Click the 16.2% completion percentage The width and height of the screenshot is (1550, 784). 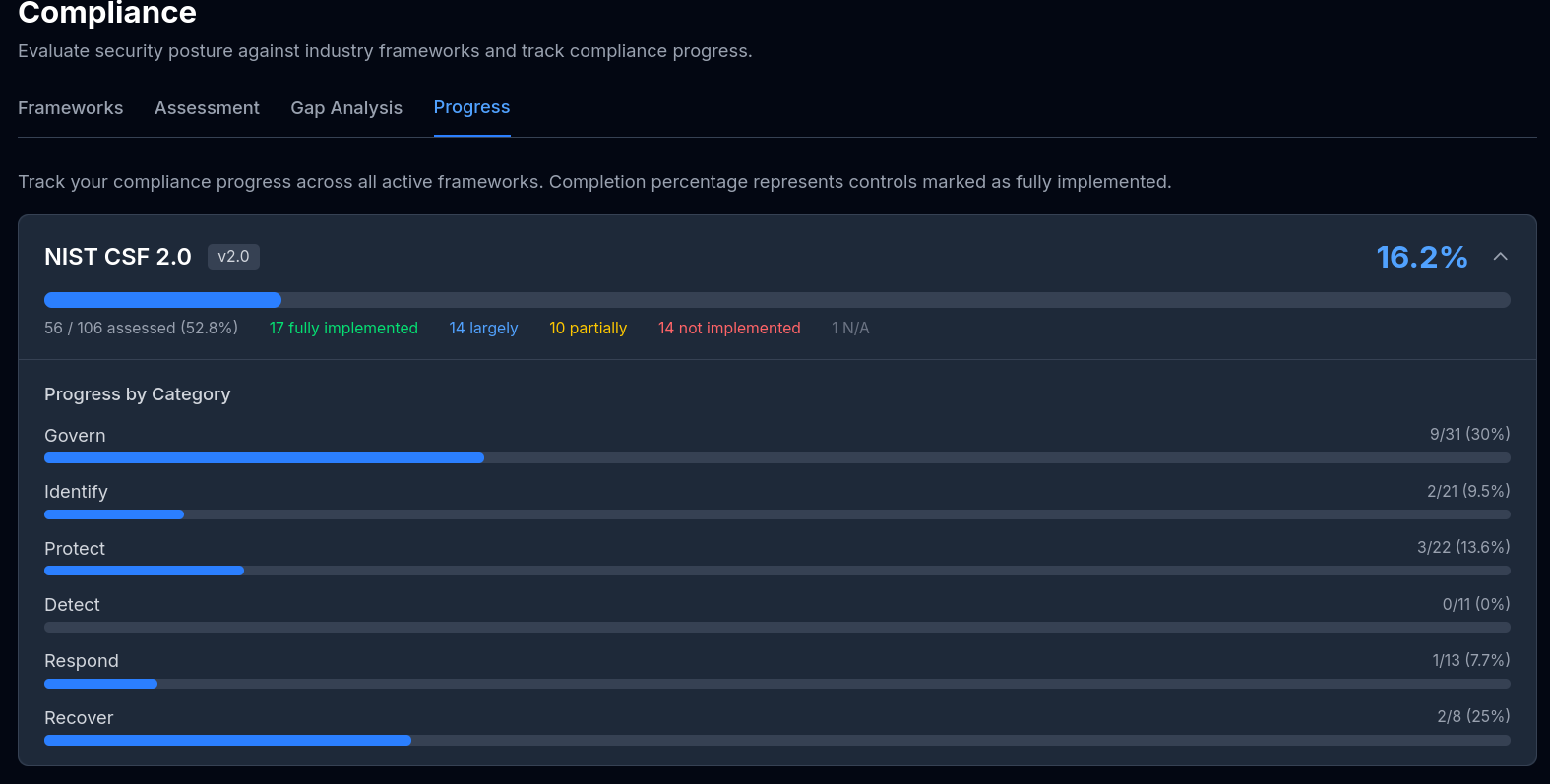(1421, 256)
